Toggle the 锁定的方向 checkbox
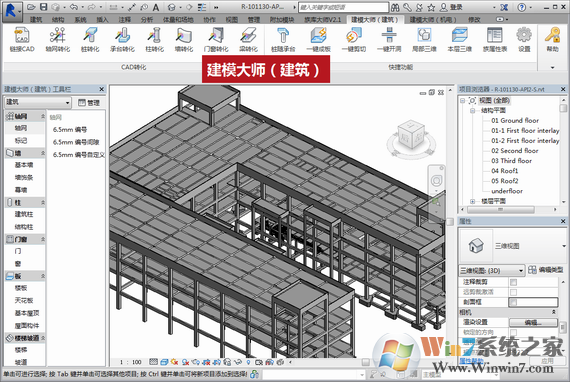 pos(513,332)
